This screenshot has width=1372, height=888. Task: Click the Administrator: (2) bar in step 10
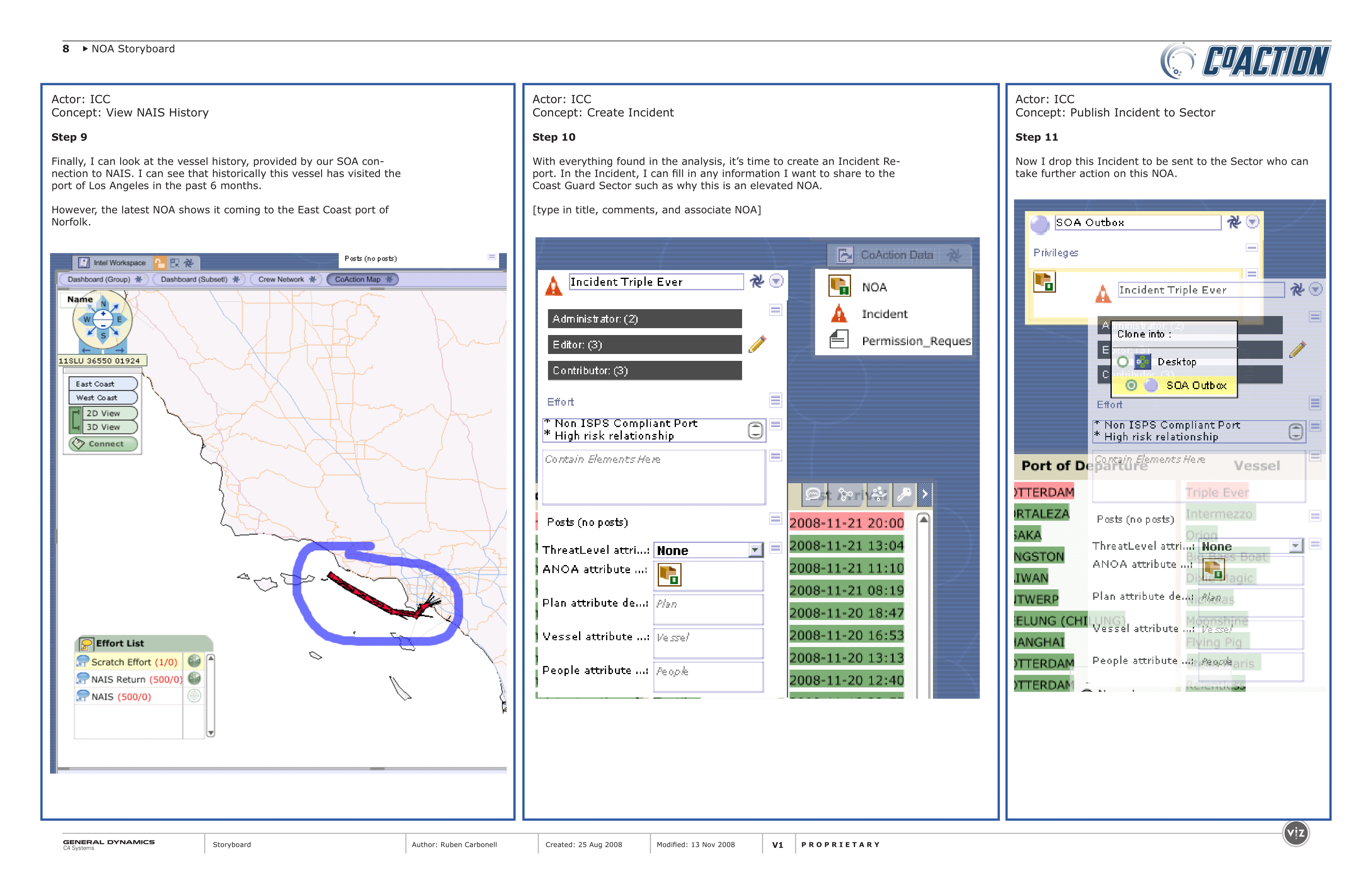coord(644,319)
